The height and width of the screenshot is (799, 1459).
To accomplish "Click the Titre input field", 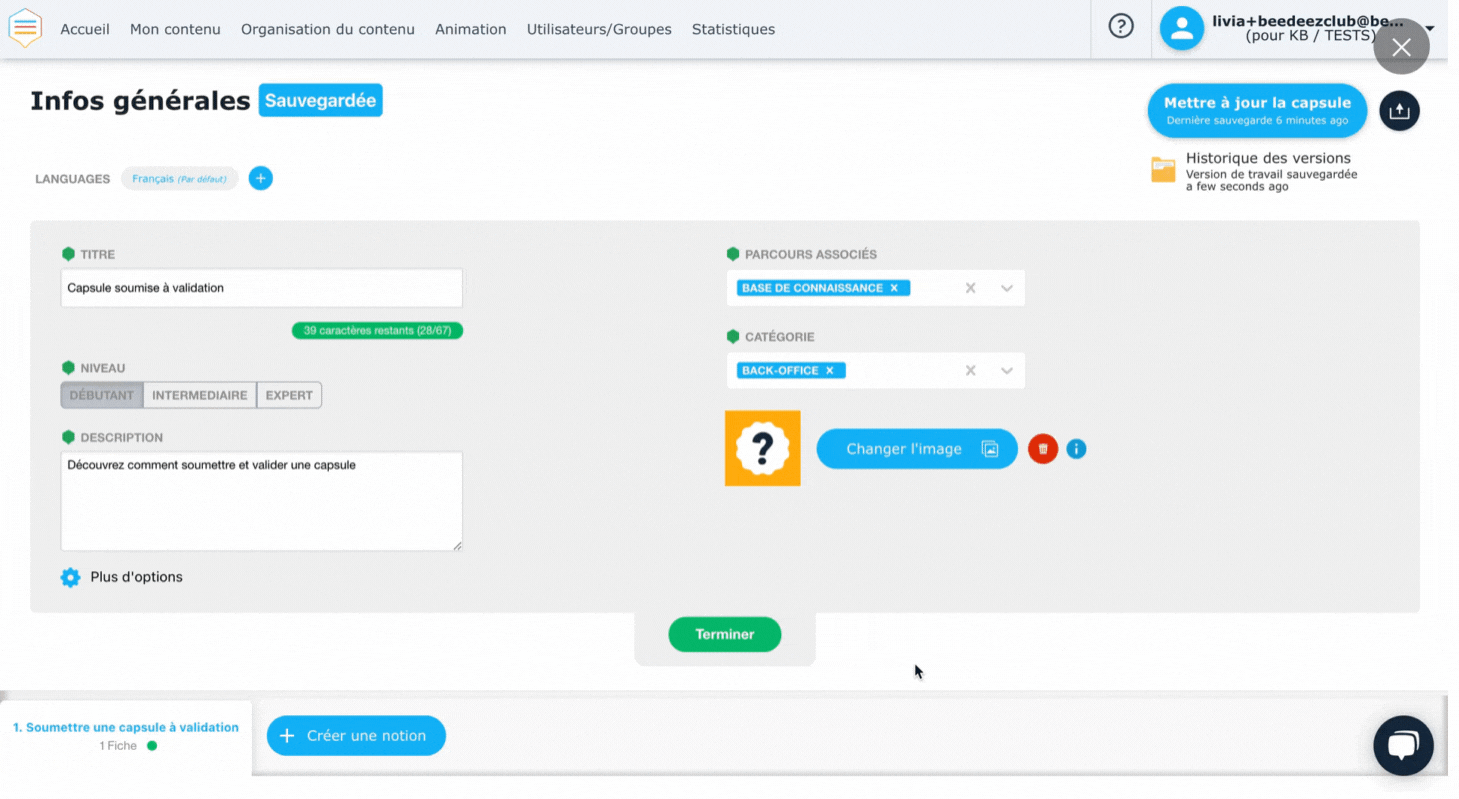I will [261, 288].
